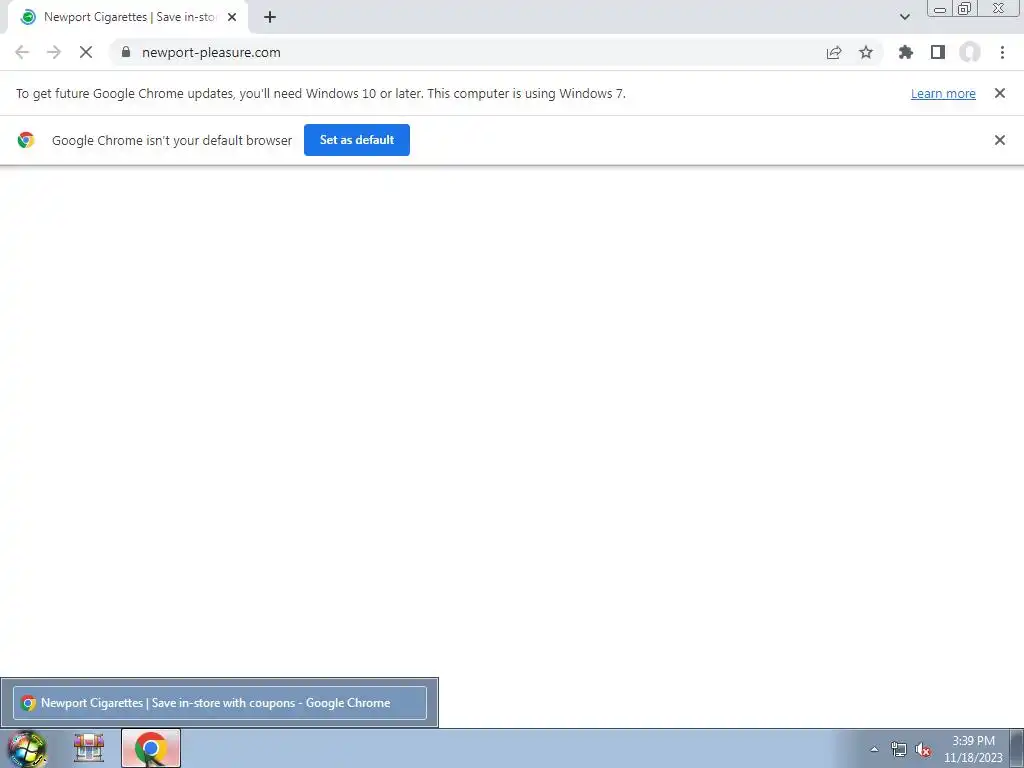
Task: Open the network status tray icon
Action: pos(899,749)
